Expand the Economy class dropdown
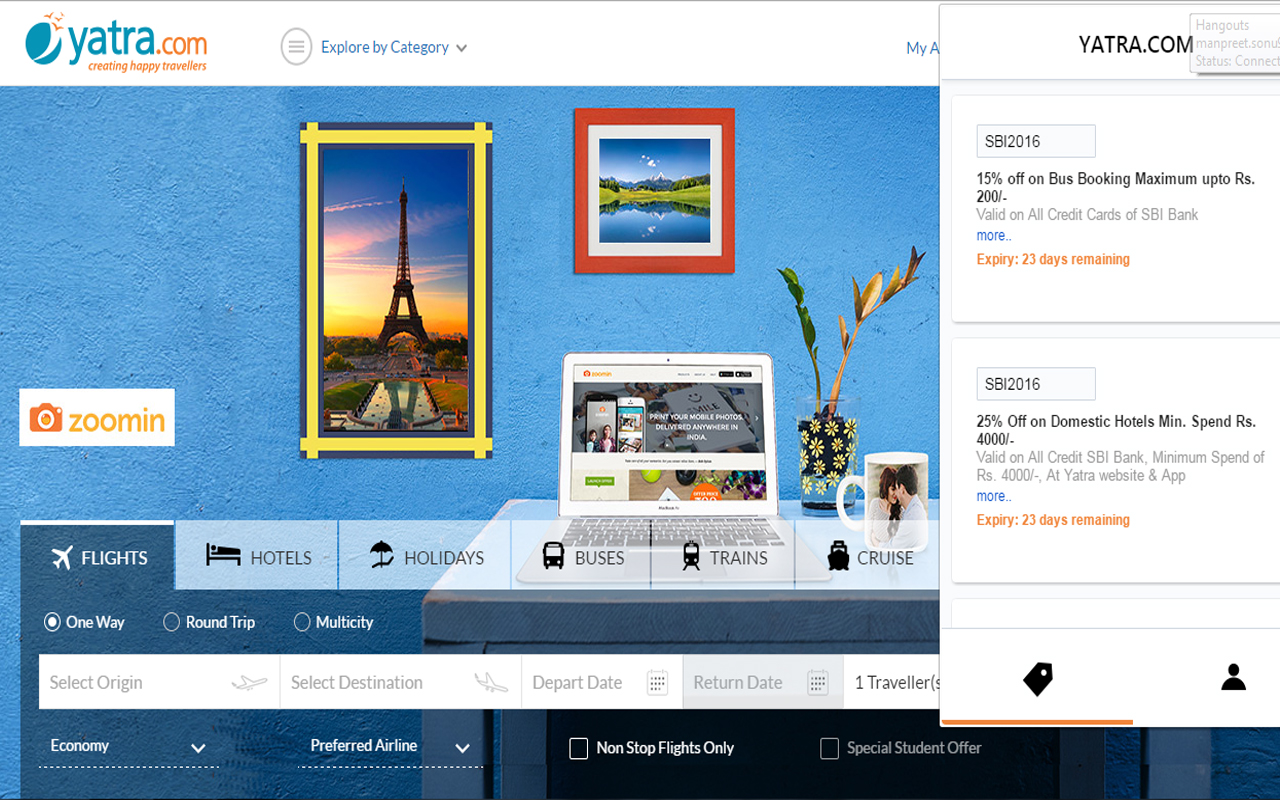Image resolution: width=1280 pixels, height=800 pixels. [129, 747]
